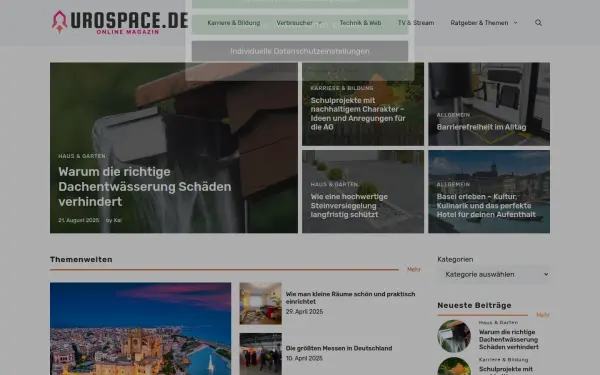Open article about Dachentwässerung Schäden
Viewport: 600px width, 375px height.
(145, 186)
